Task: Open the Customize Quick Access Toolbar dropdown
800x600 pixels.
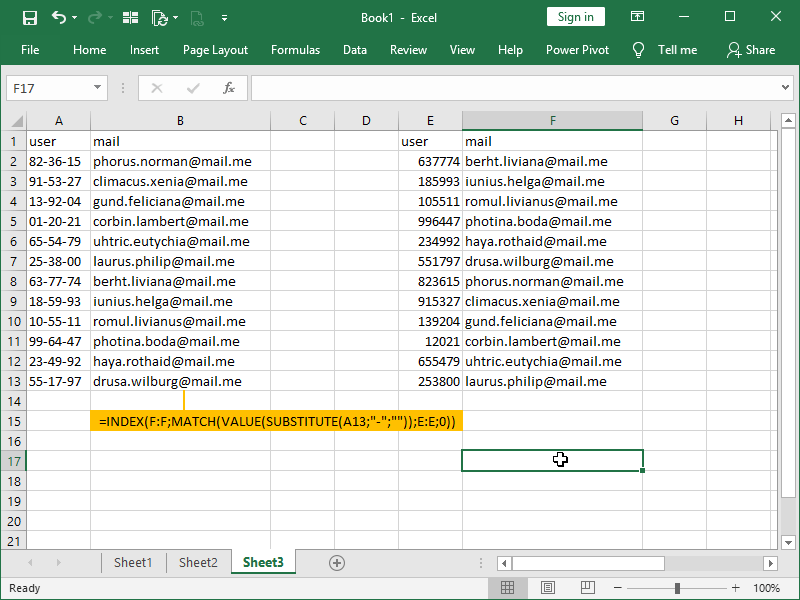Action: click(x=225, y=17)
